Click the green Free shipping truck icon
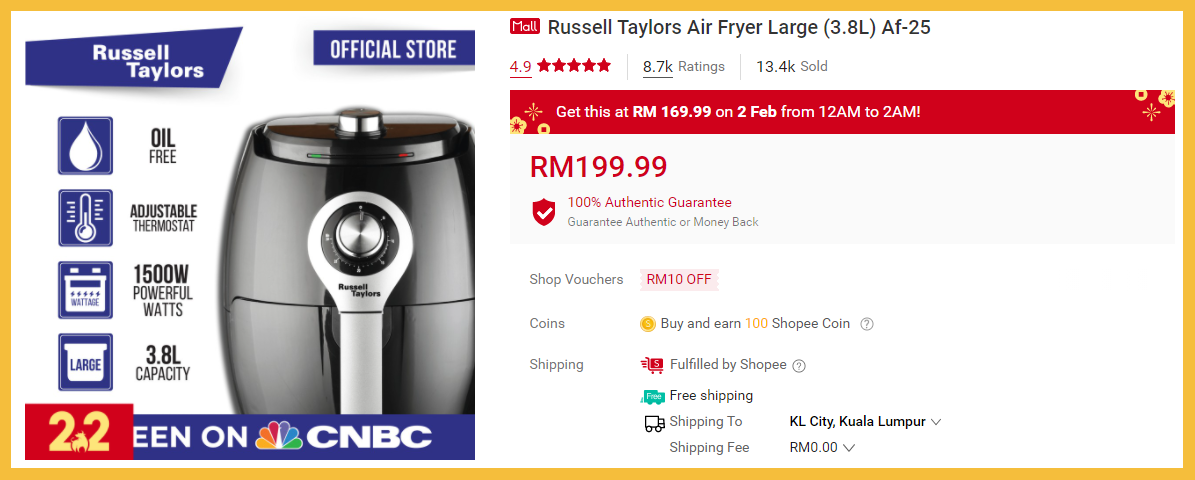 [653, 396]
